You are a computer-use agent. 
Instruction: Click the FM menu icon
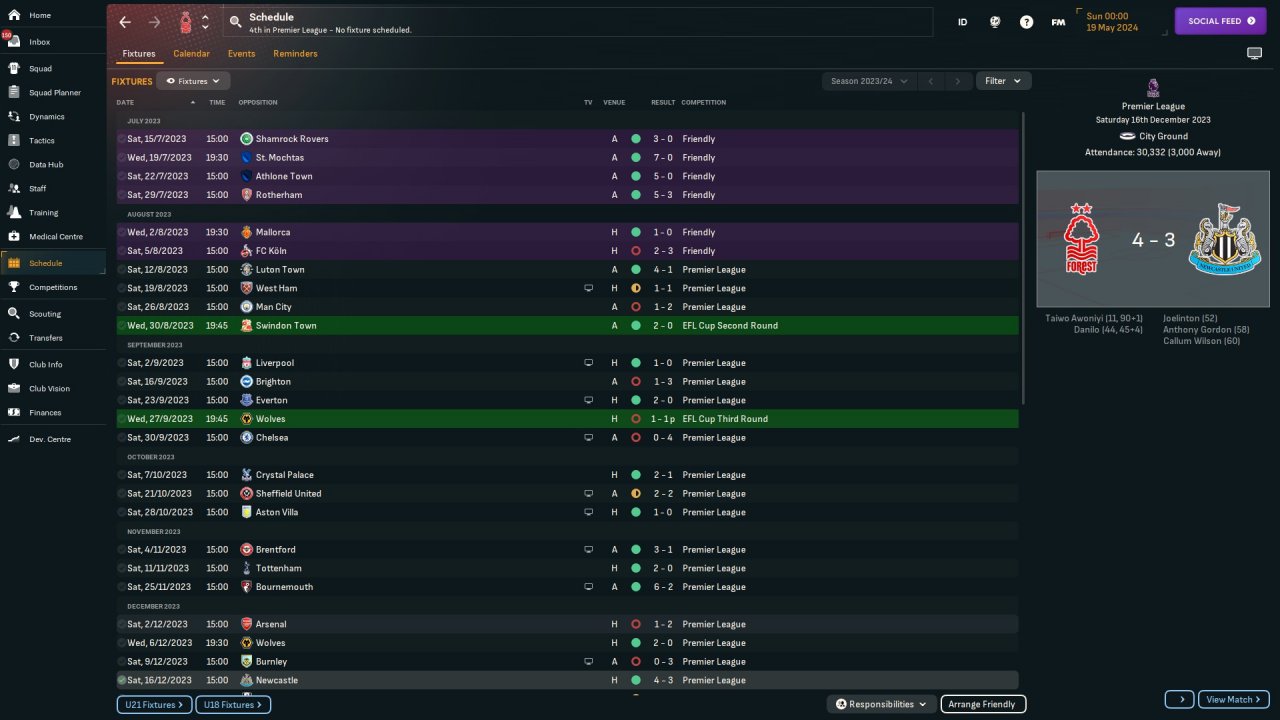click(1058, 22)
